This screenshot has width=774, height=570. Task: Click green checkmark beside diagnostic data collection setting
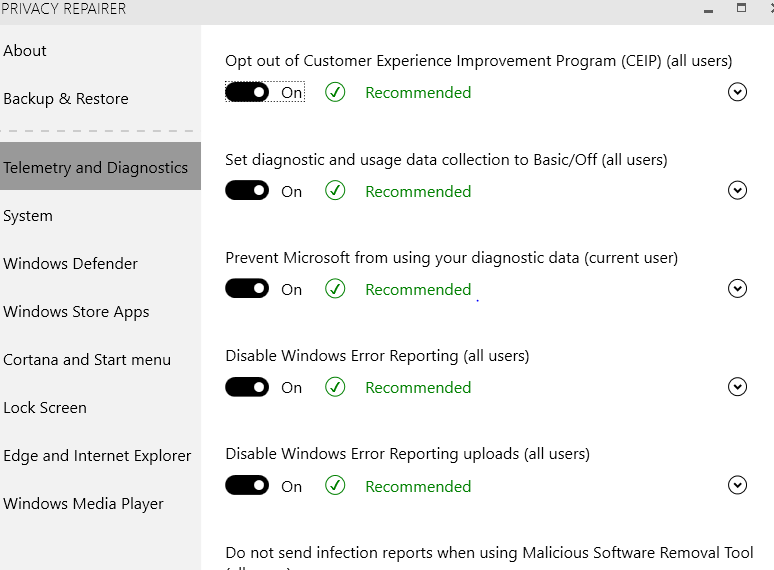(335, 190)
